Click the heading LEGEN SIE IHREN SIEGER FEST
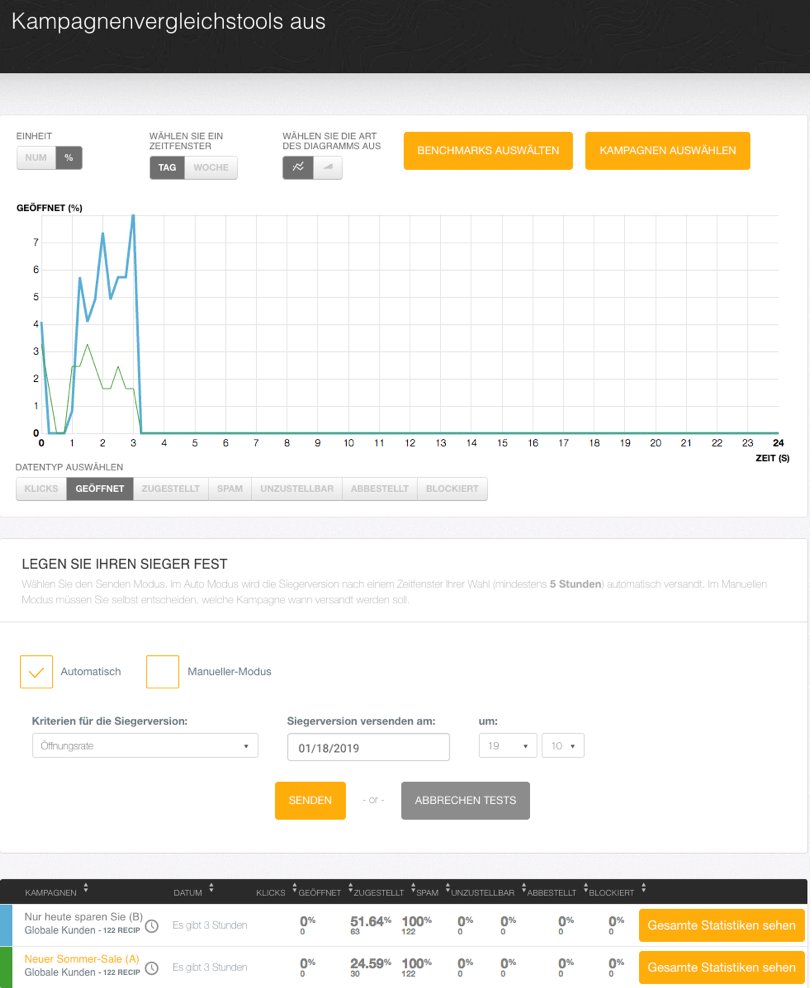This screenshot has width=812, height=988. pos(125,564)
